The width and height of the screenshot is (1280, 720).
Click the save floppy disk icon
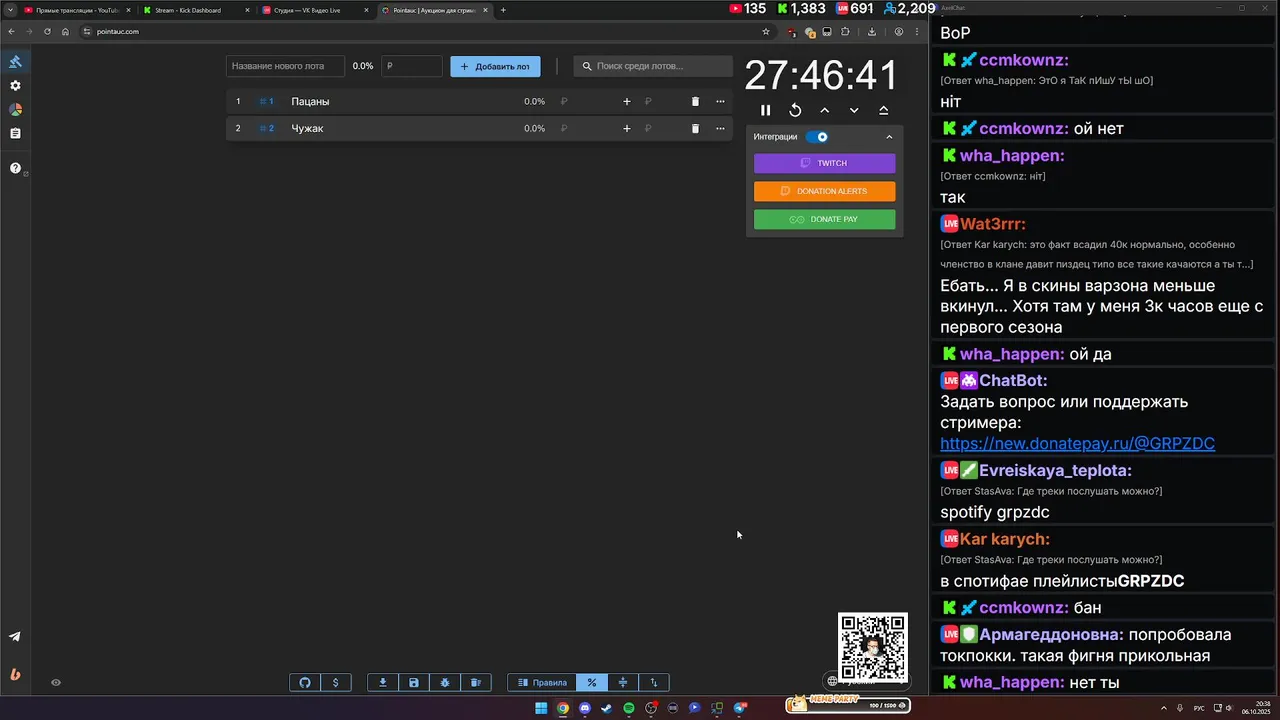click(x=413, y=683)
